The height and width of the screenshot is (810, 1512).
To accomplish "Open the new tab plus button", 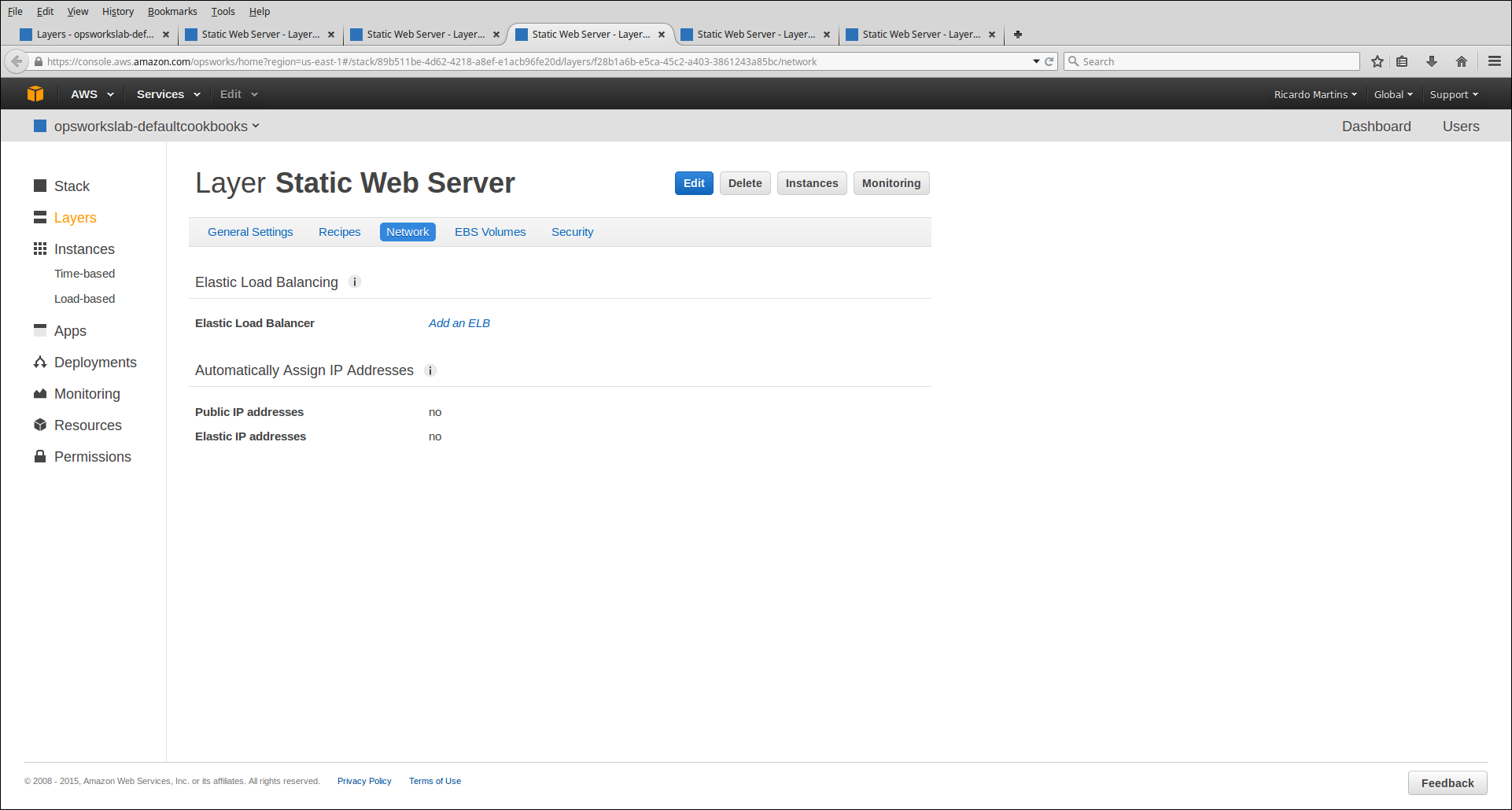I will pyautogui.click(x=1018, y=35).
